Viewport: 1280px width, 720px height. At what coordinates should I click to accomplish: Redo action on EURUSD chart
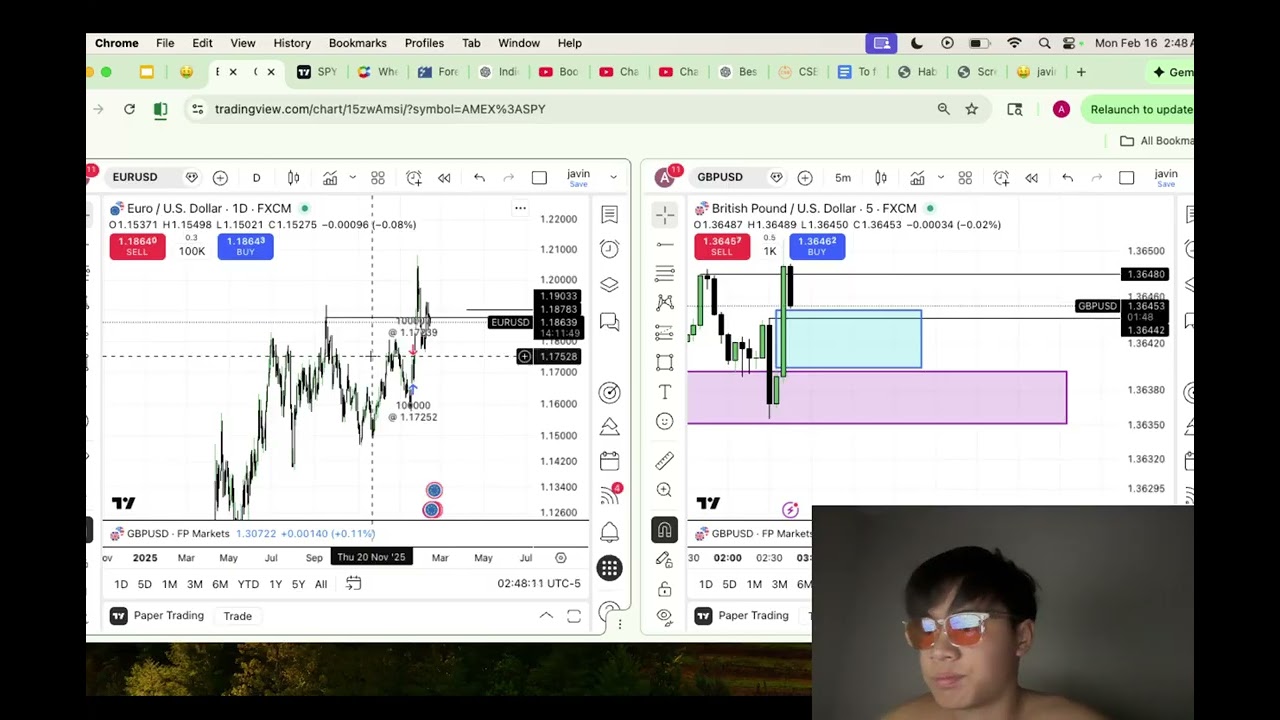click(508, 178)
